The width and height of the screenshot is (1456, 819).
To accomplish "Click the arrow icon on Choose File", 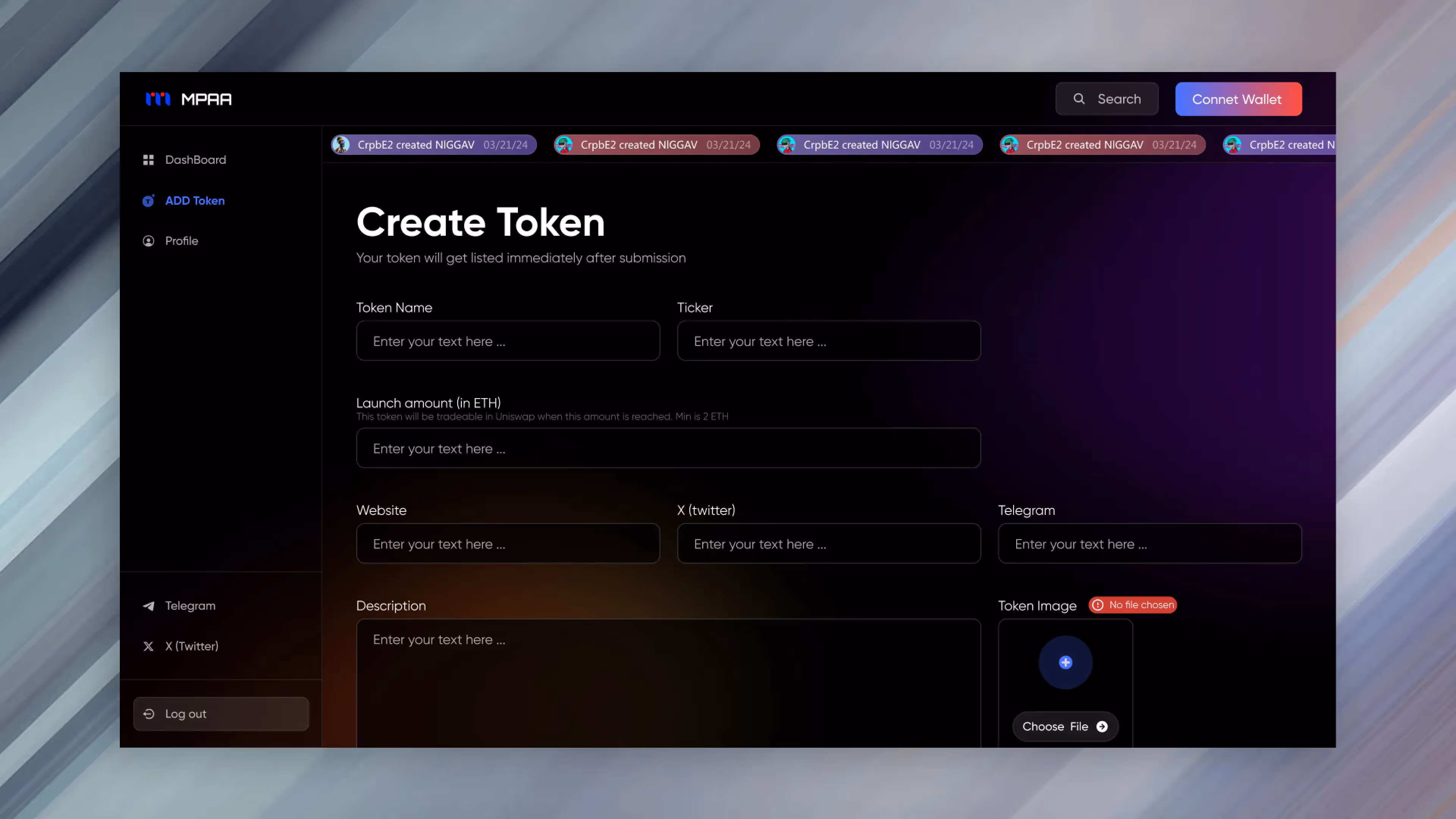I will click(x=1101, y=726).
